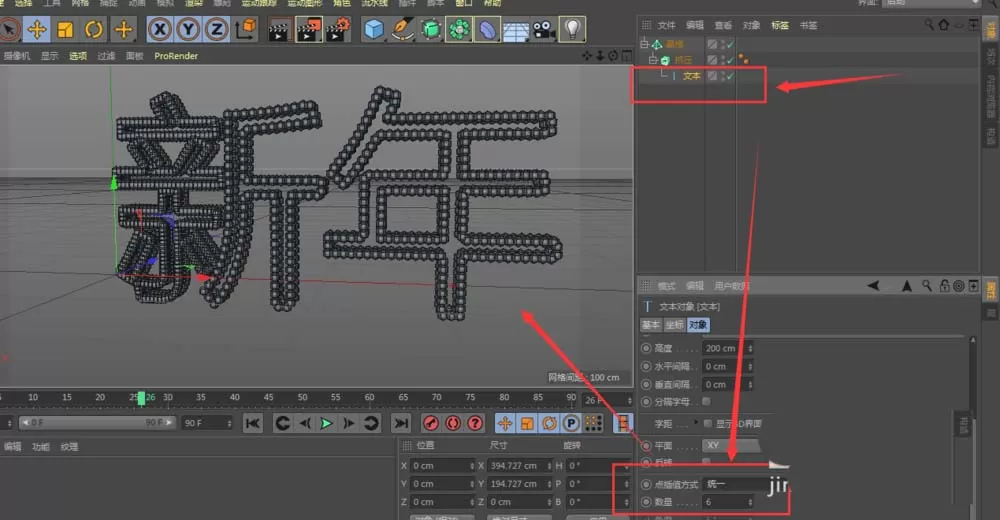
Task: Click the 高度 200 cm field
Action: click(x=724, y=348)
